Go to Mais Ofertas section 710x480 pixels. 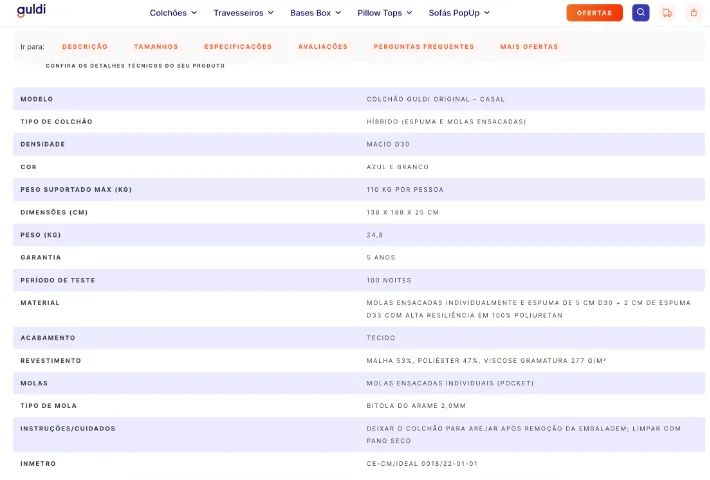529,47
